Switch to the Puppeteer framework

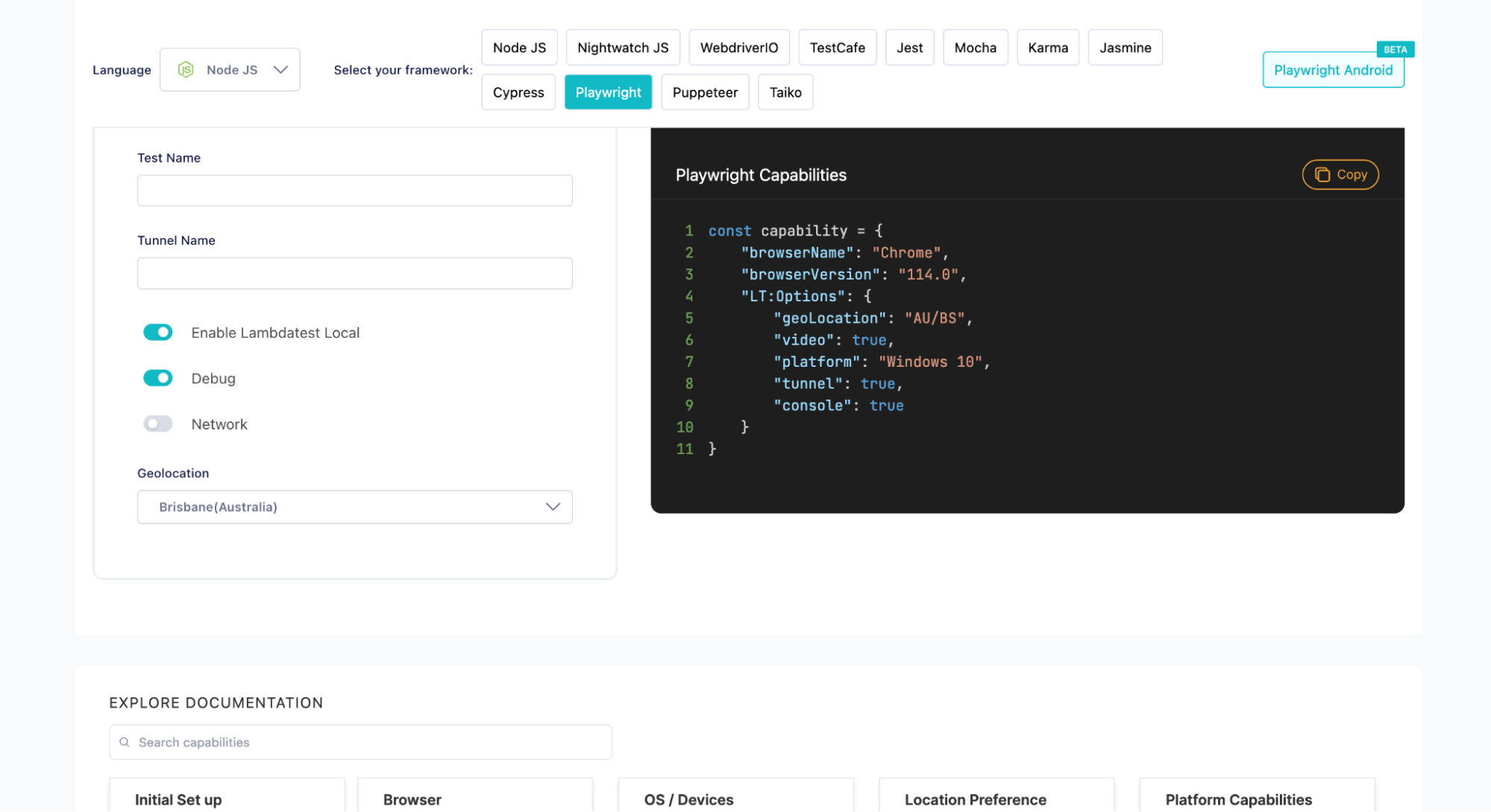pyautogui.click(x=704, y=92)
